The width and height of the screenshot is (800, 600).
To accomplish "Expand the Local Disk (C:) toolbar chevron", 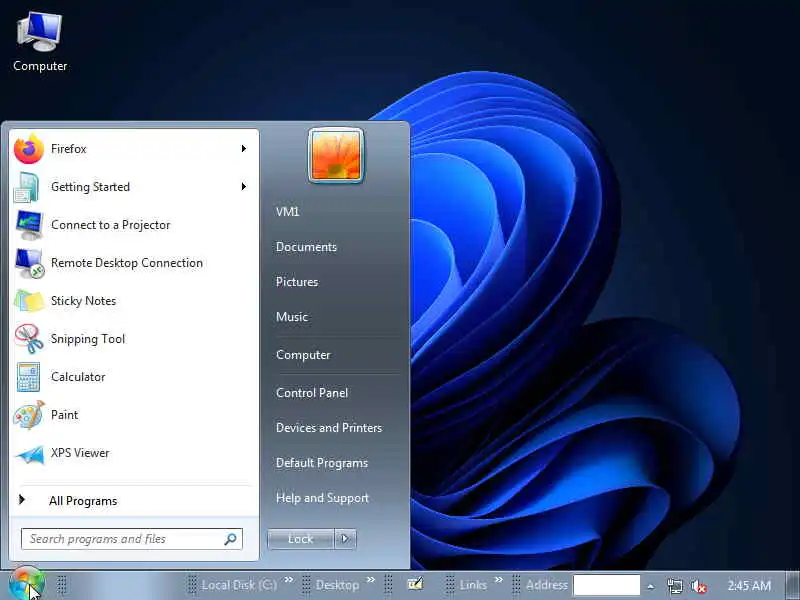I will pos(289,580).
